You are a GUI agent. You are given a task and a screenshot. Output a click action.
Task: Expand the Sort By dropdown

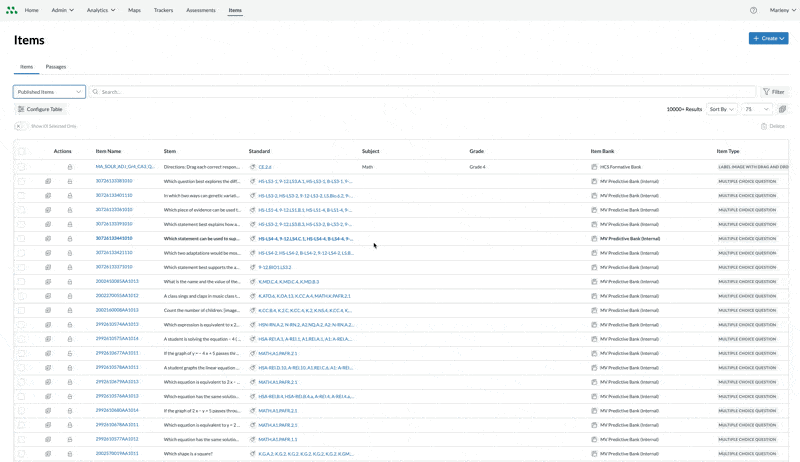[721, 109]
